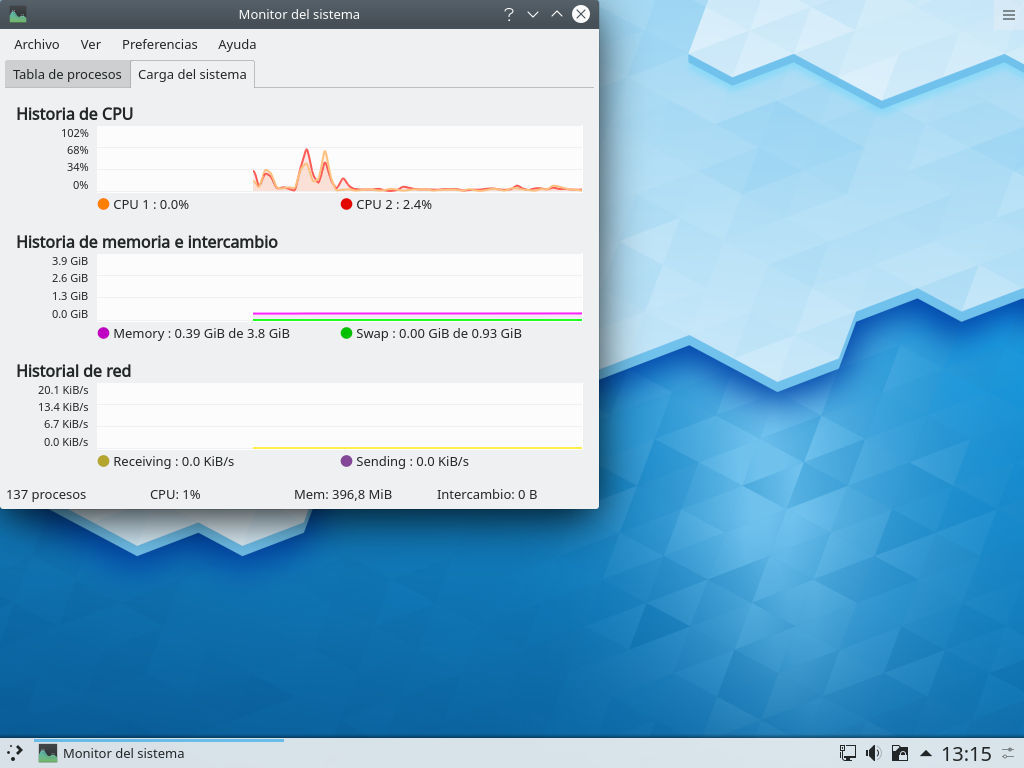1024x768 pixels.
Task: Open the Archivo menu
Action: 37,44
